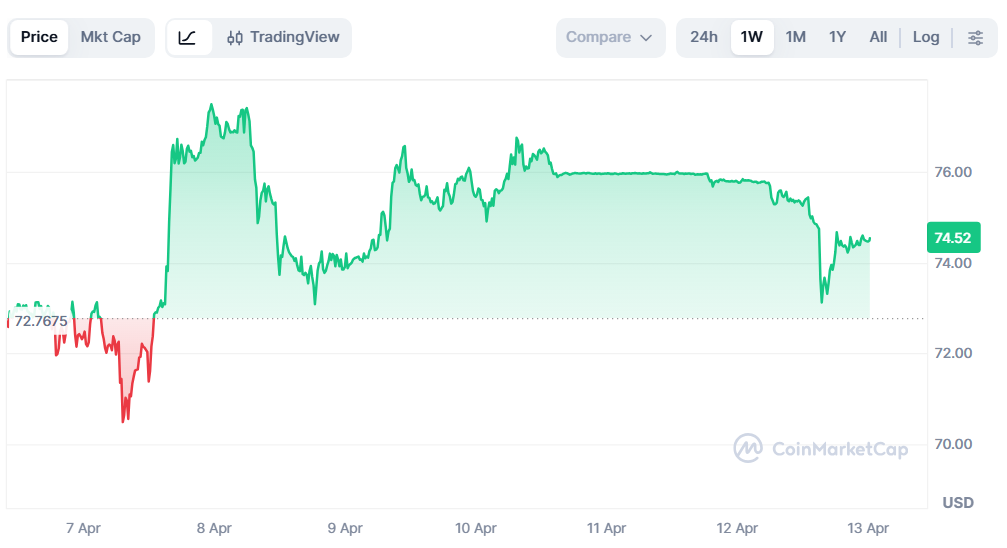This screenshot has height=548, width=1007.
Task: Click the 10 Apr date axis label
Action: coord(476,528)
